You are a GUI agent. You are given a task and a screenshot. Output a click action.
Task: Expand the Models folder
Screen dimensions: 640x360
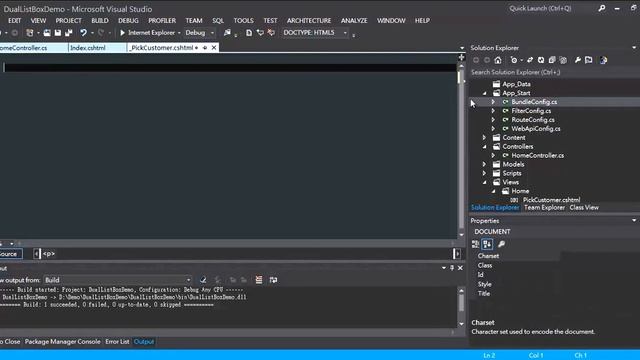(x=484, y=164)
